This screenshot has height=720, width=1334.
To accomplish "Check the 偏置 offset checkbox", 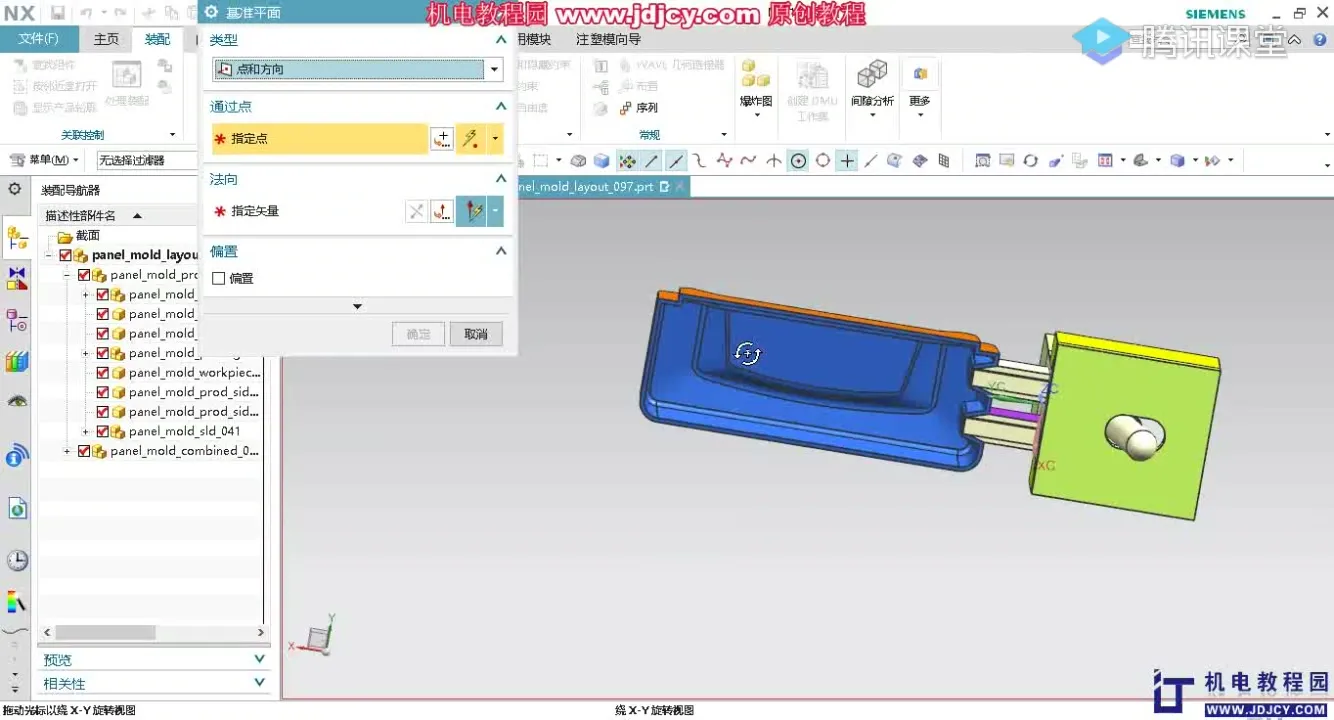I will pyautogui.click(x=219, y=279).
